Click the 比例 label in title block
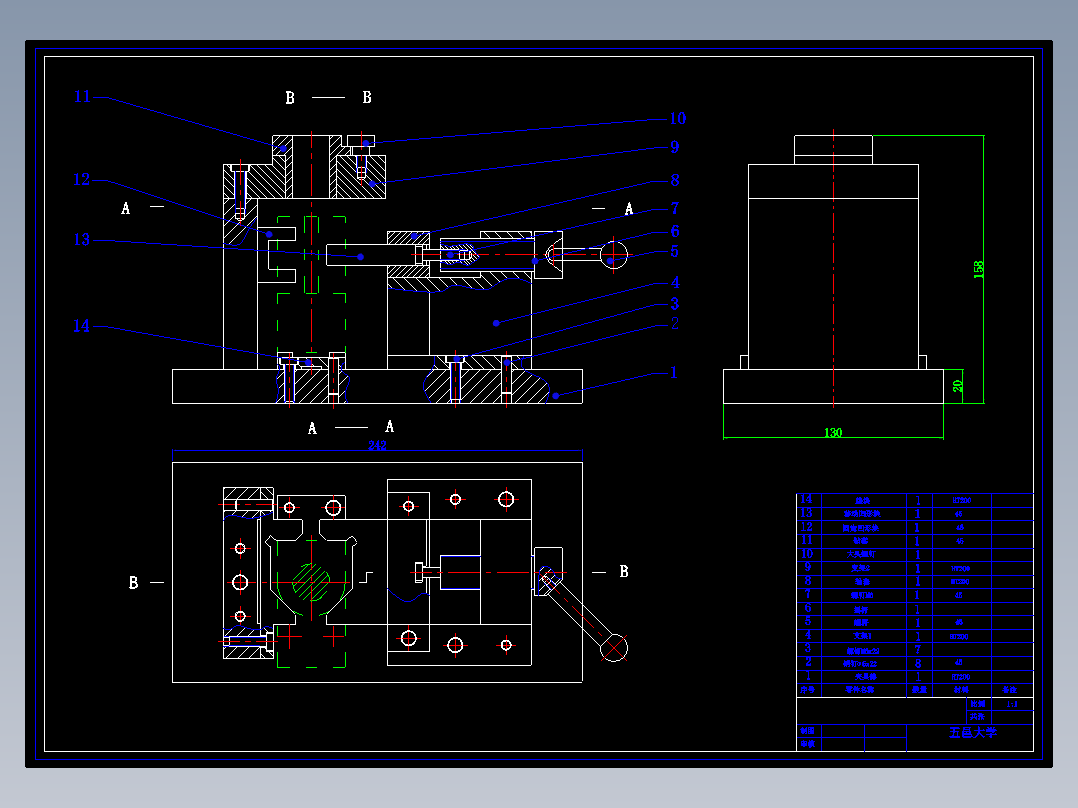This screenshot has width=1078, height=808. point(977,704)
